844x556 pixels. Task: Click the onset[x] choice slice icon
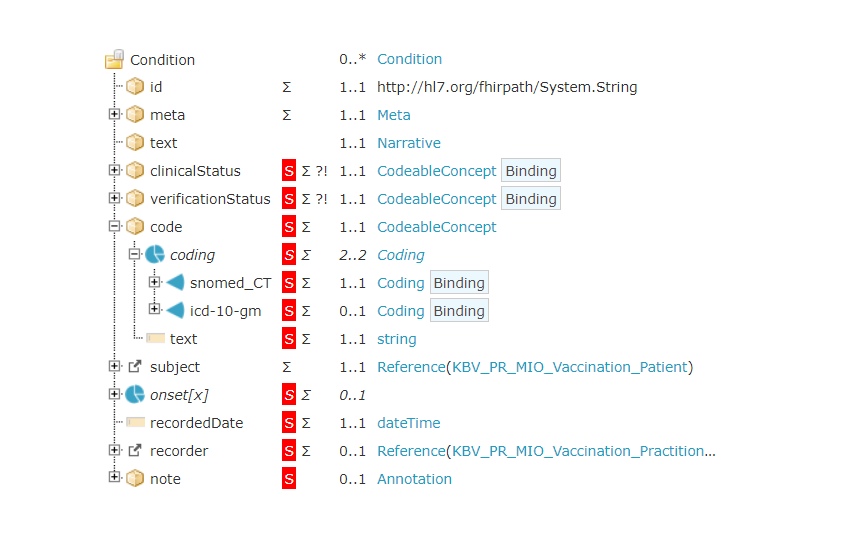pyautogui.click(x=135, y=395)
